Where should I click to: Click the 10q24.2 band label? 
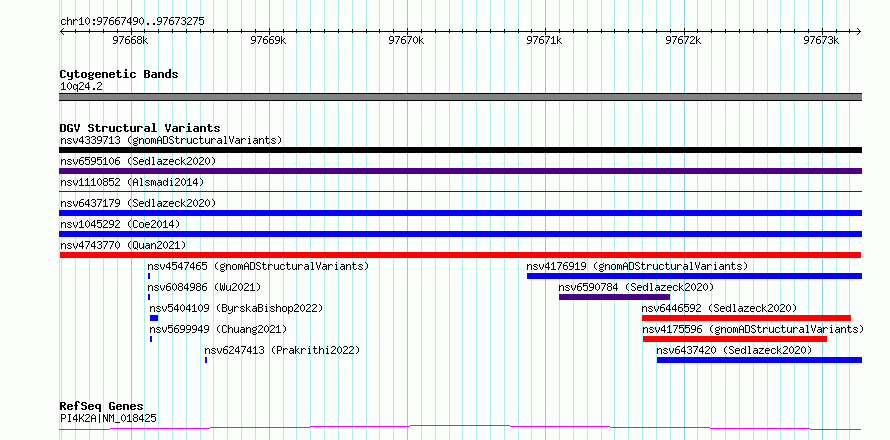tap(81, 87)
